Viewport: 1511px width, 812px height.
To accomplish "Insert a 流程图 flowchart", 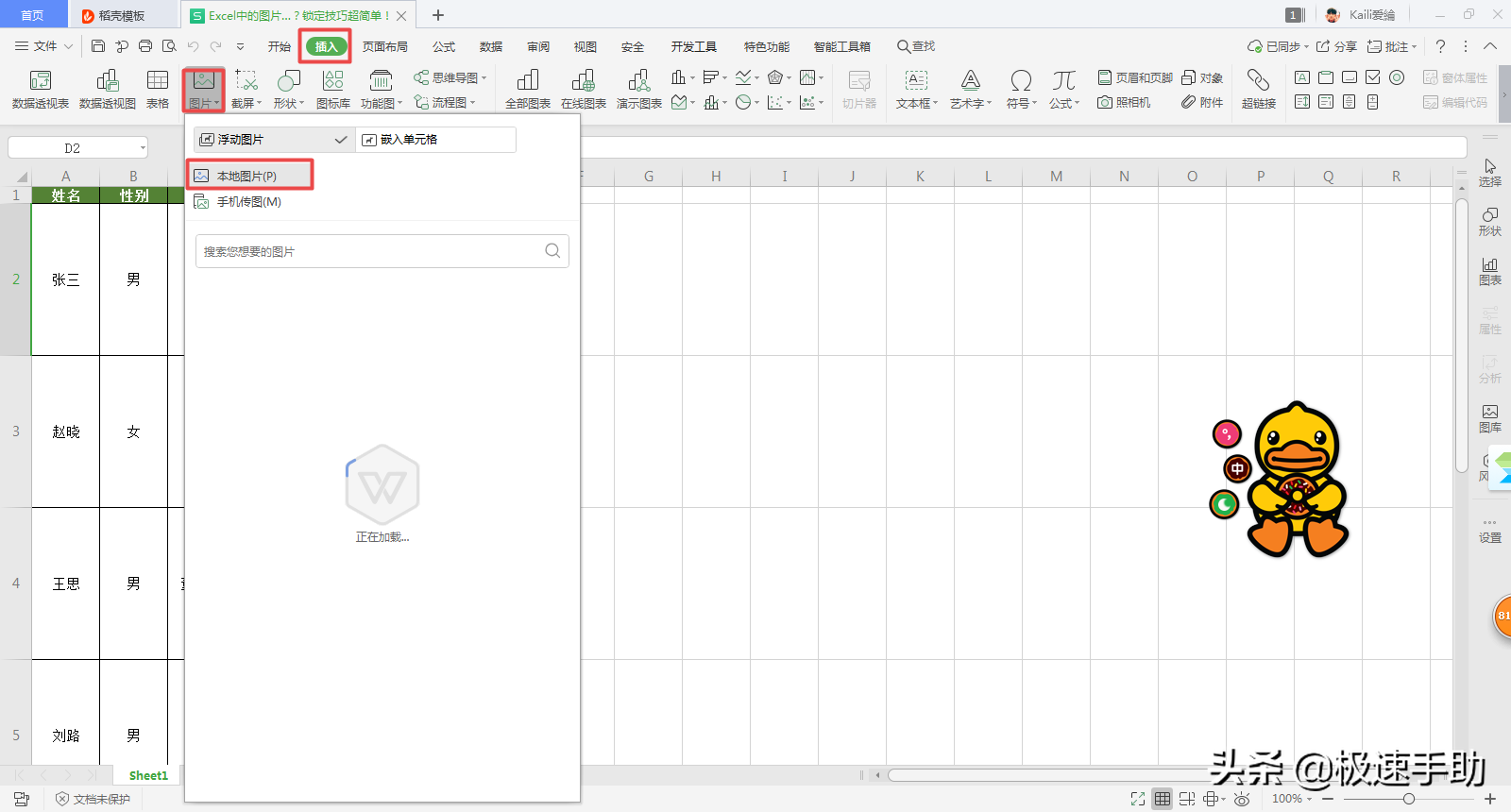I will [x=445, y=102].
